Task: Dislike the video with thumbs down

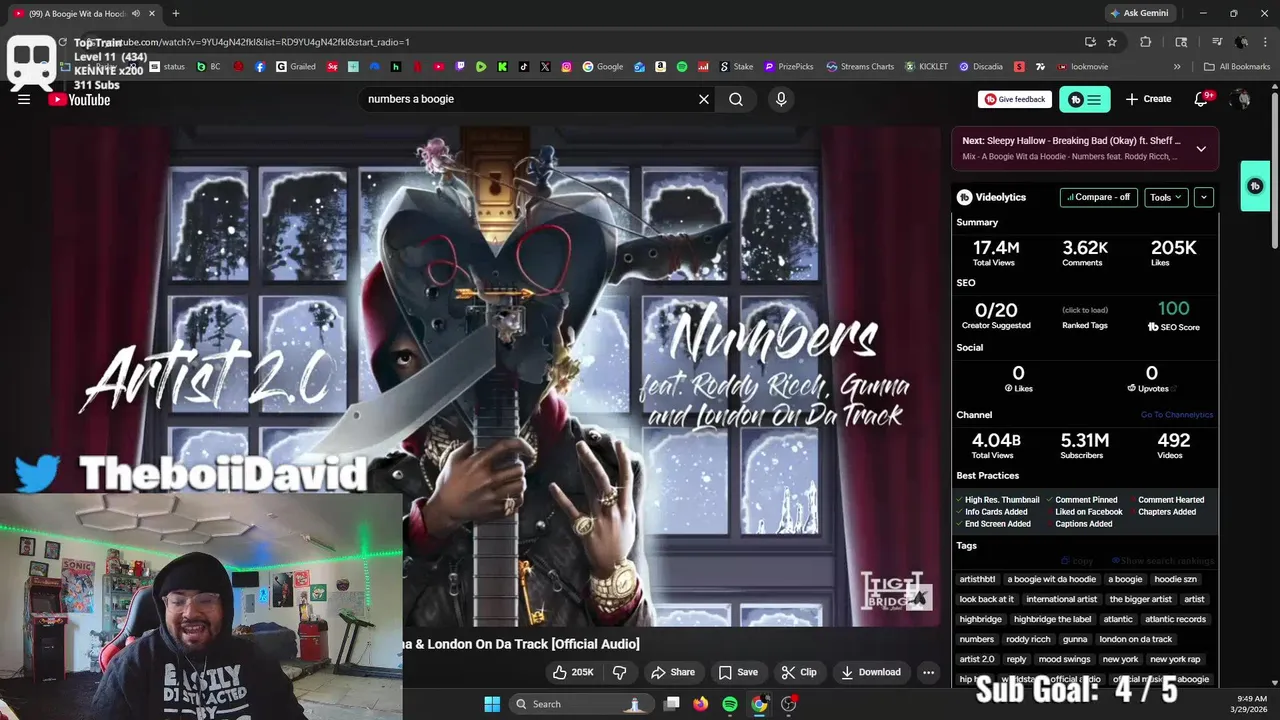Action: [619, 672]
